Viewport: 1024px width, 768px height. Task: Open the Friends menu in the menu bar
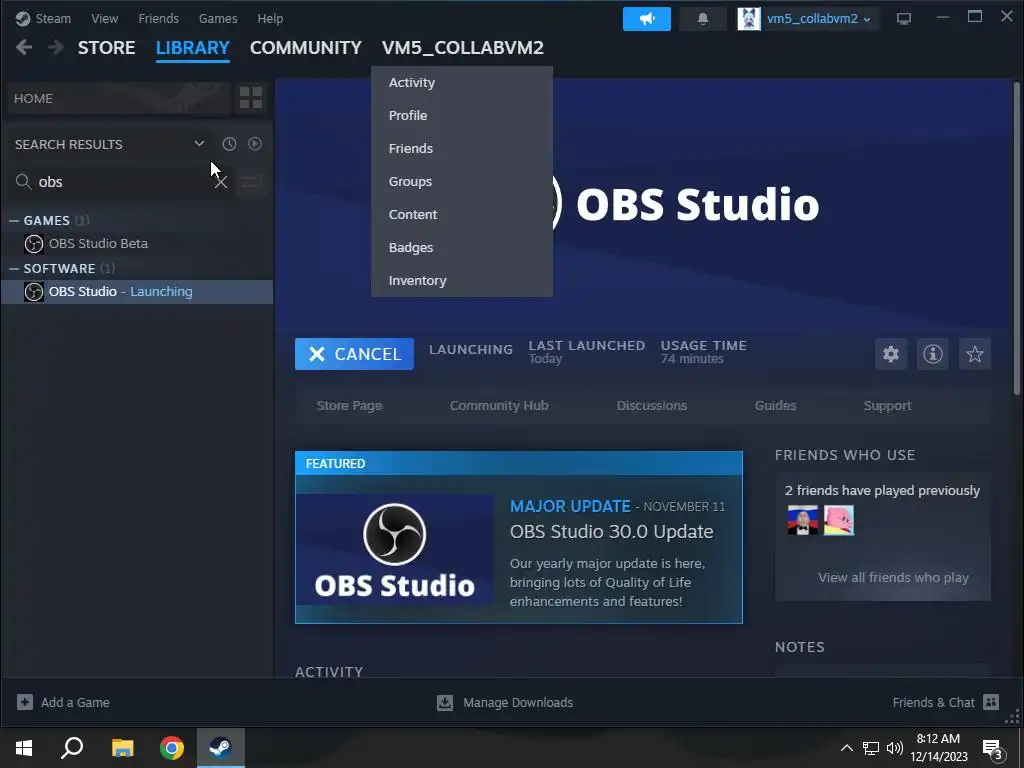pyautogui.click(x=158, y=18)
